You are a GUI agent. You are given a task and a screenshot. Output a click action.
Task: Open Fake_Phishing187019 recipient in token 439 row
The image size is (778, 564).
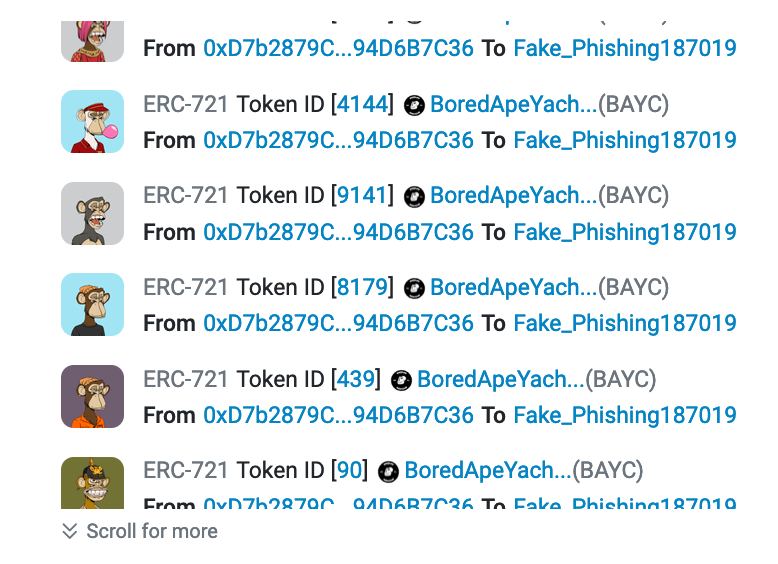pyautogui.click(x=625, y=415)
